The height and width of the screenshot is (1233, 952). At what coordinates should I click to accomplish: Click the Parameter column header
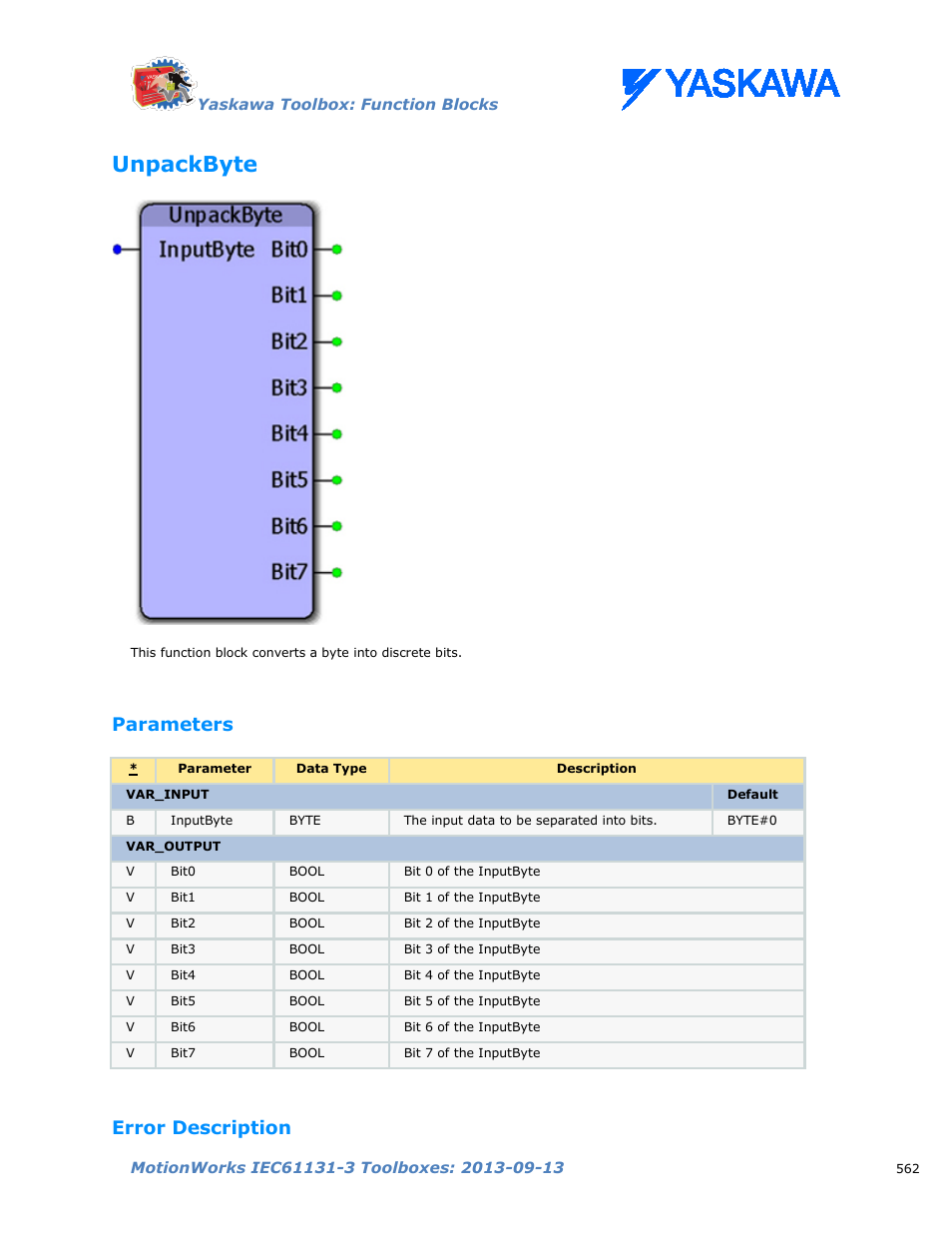pyautogui.click(x=215, y=769)
